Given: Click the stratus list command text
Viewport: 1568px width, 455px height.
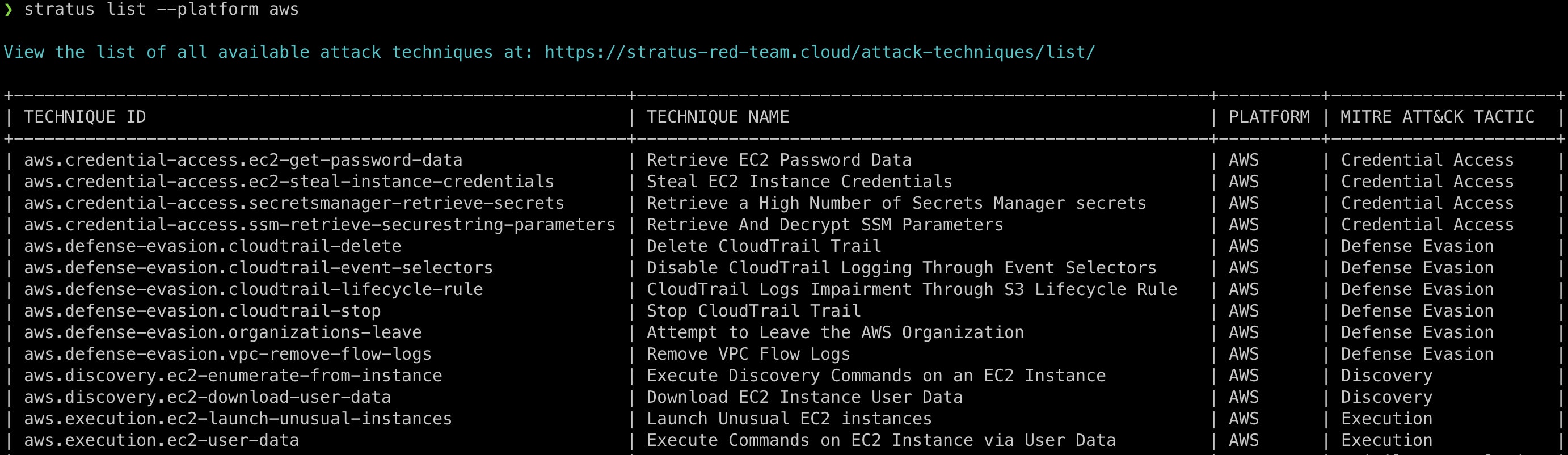Looking at the screenshot, I should [161, 10].
